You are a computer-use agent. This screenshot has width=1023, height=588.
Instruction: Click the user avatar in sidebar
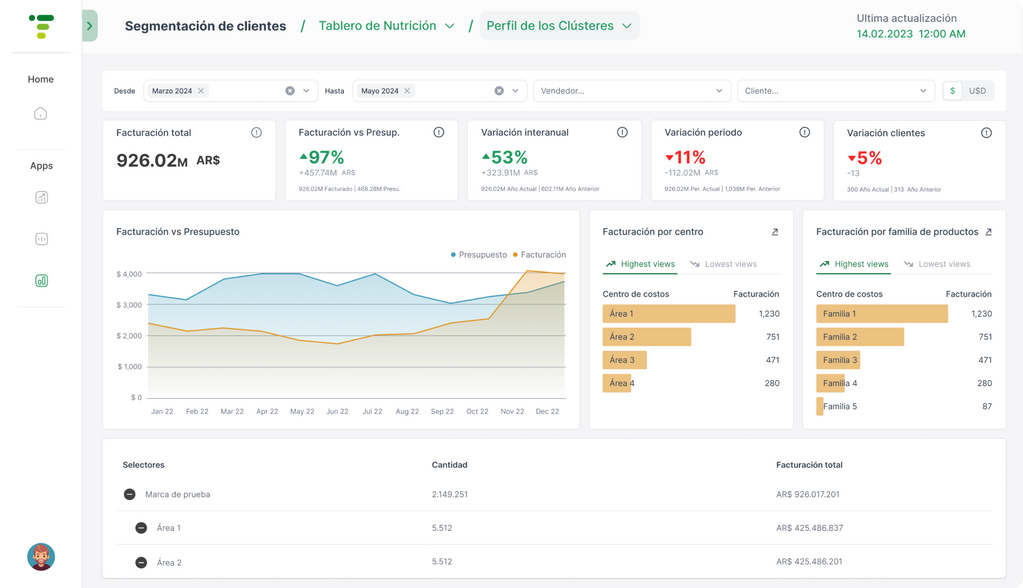[41, 556]
